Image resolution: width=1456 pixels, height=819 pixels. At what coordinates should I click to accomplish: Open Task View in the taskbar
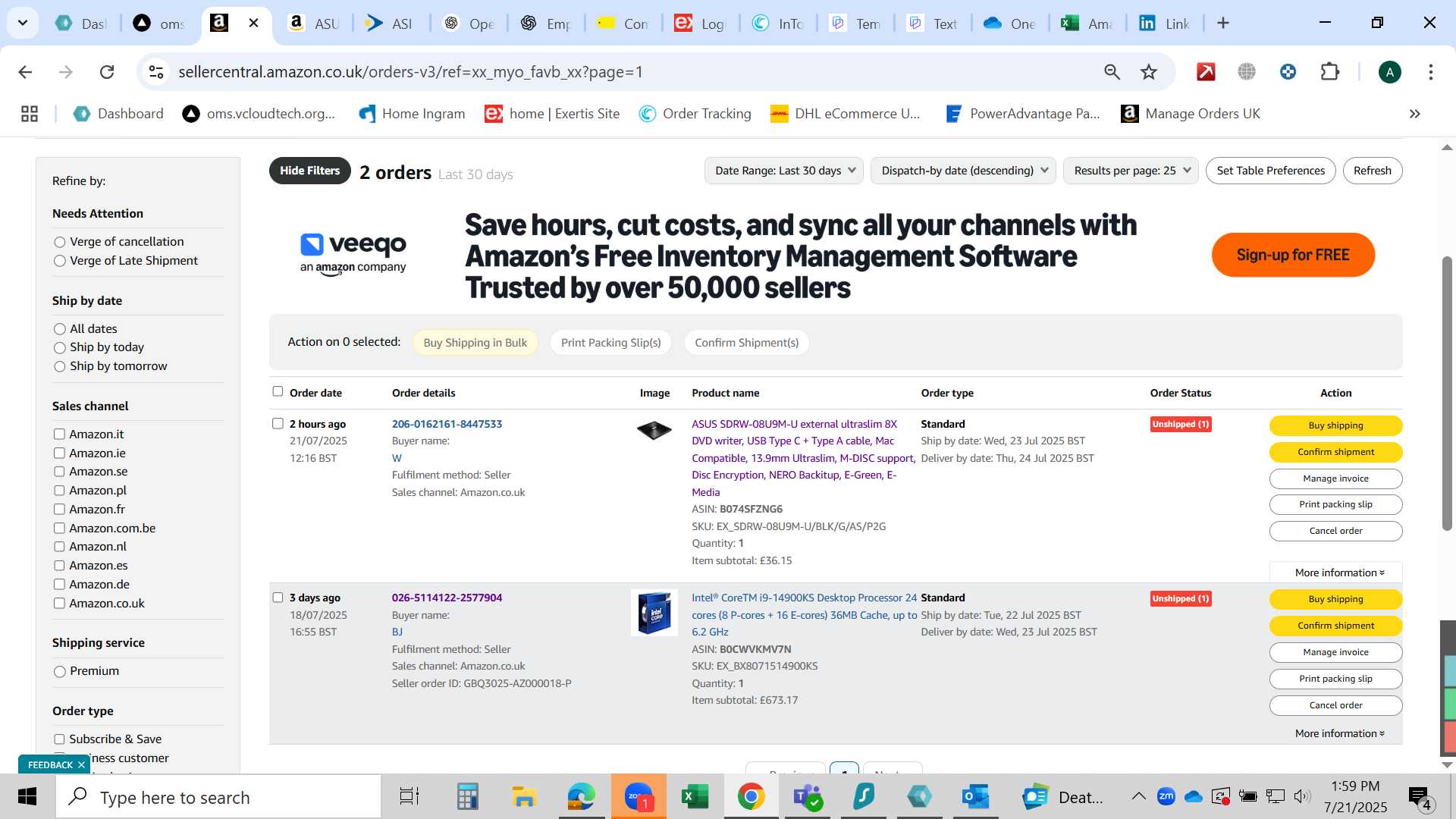[x=409, y=797]
